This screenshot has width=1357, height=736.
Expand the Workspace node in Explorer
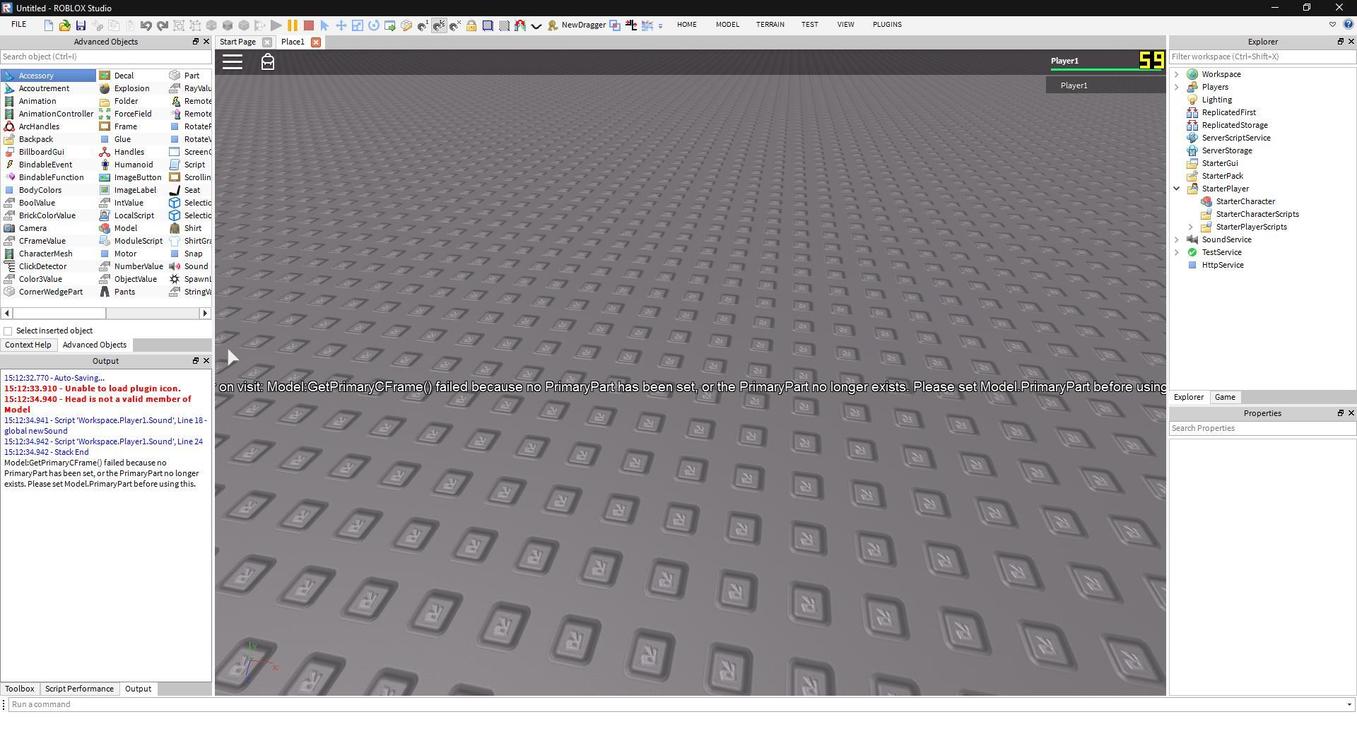pos(1176,73)
